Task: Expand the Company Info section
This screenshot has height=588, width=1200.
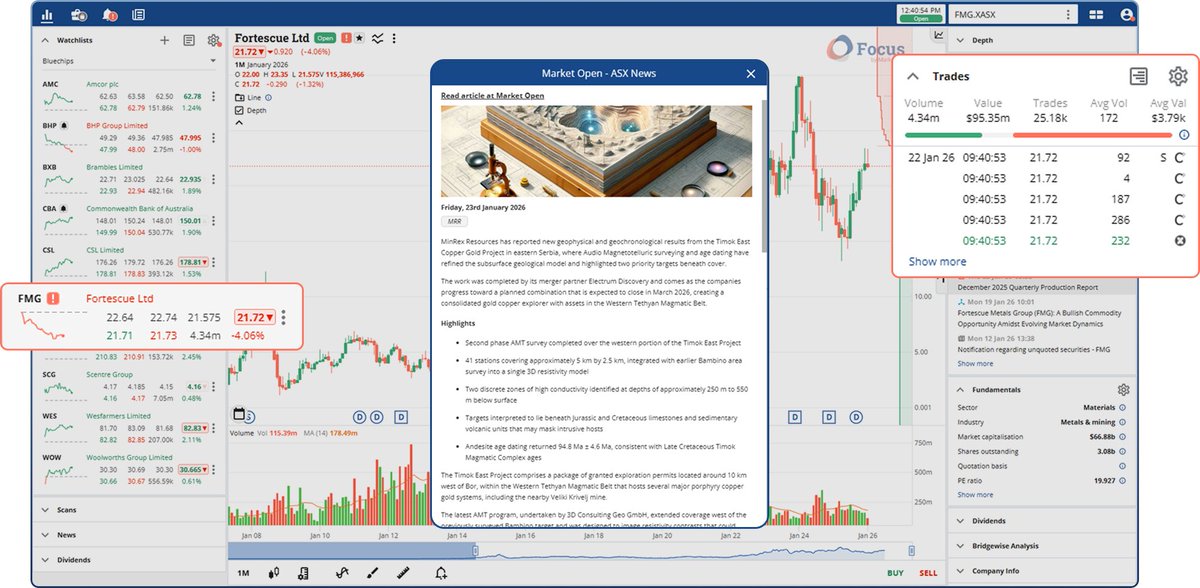Action: point(960,571)
